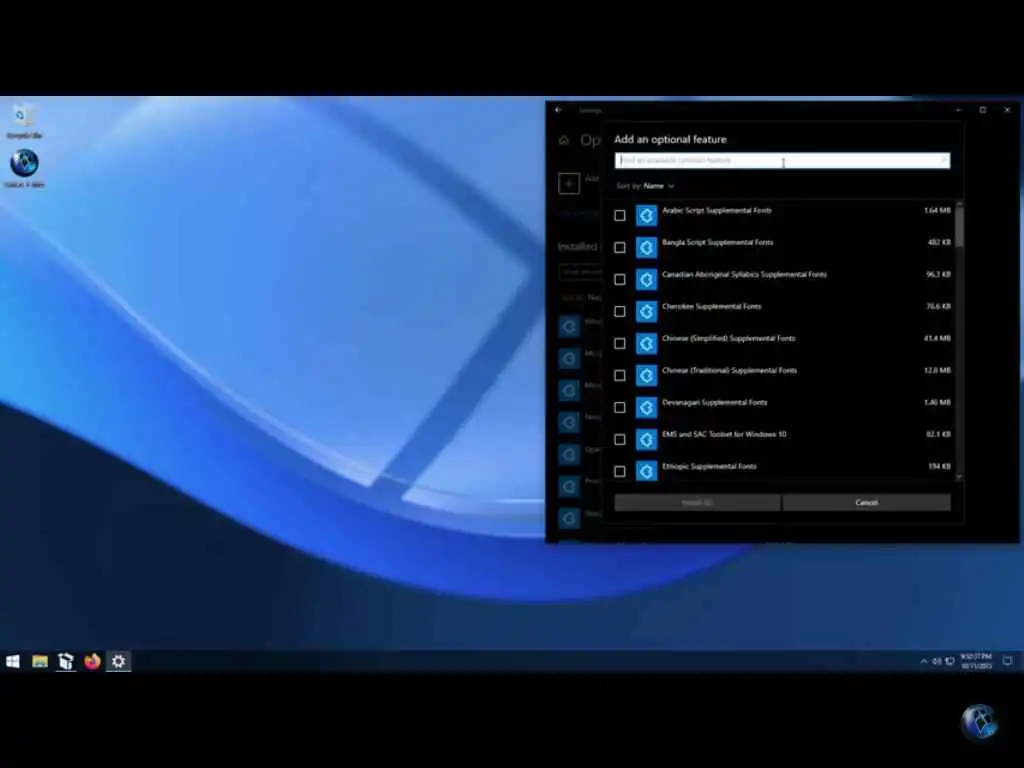Open the network status tray icon
Image resolution: width=1024 pixels, height=768 pixels.
pos(950,662)
